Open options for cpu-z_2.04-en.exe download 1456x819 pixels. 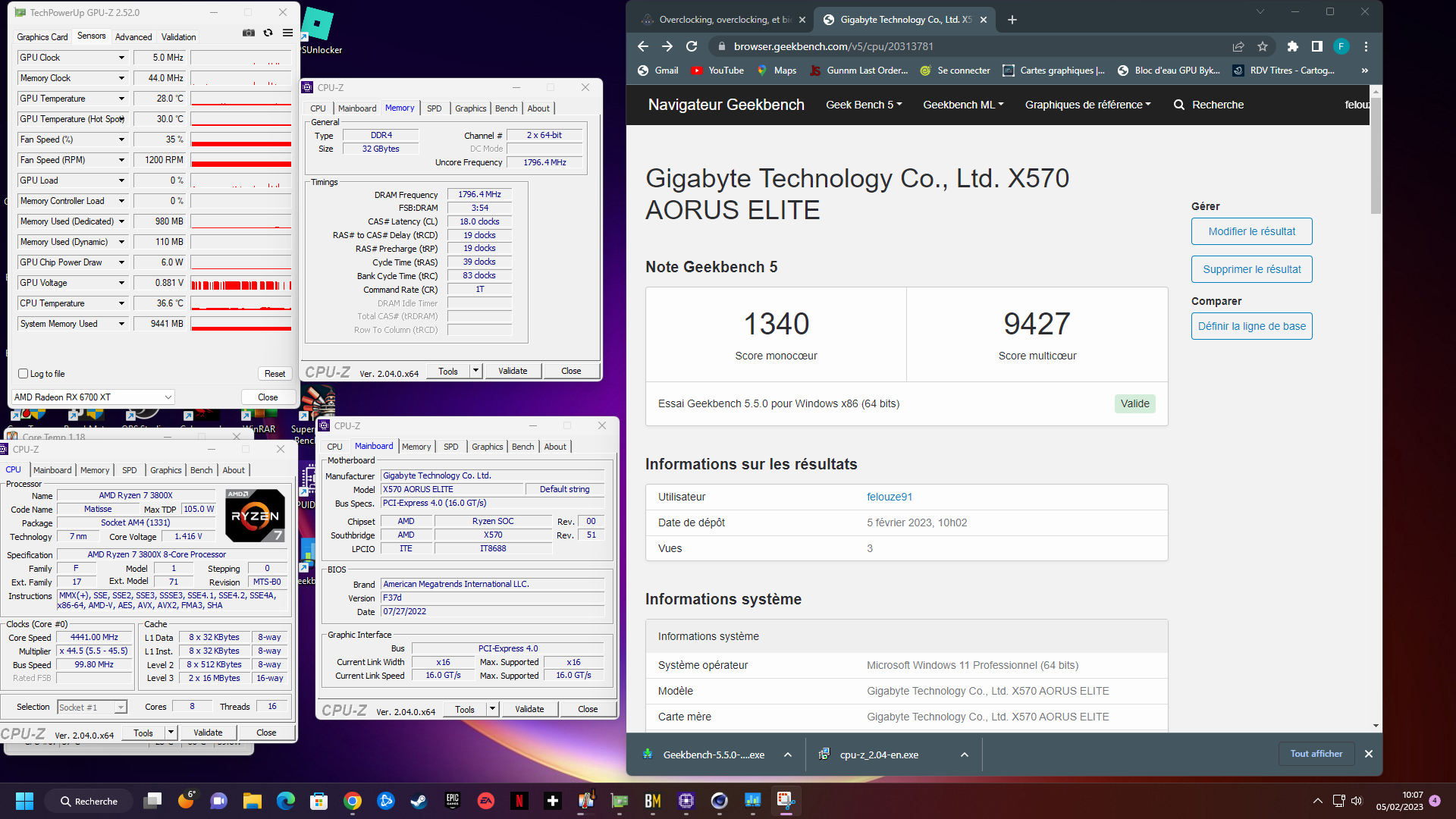coord(964,755)
